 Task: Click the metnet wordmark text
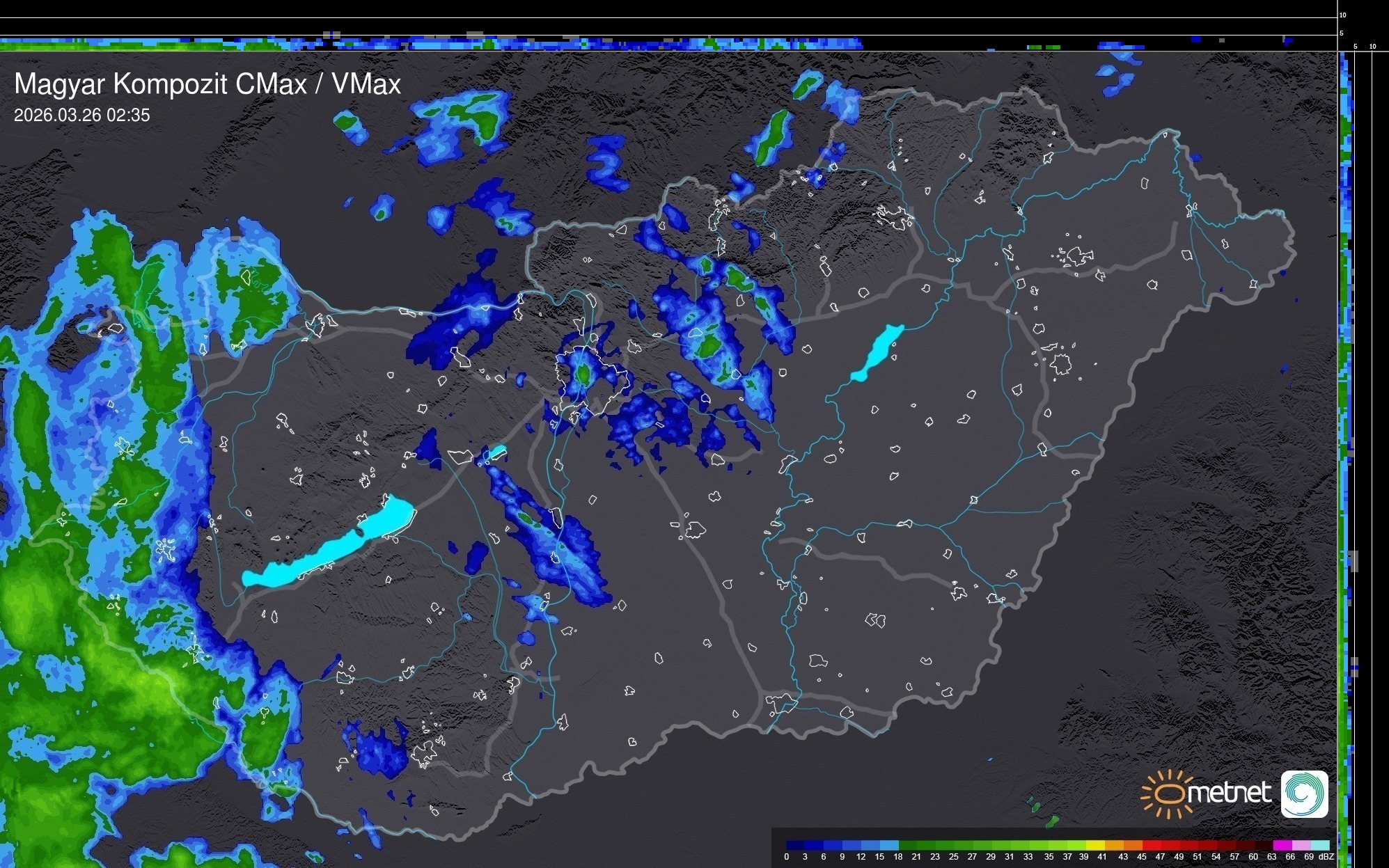click(x=1229, y=794)
